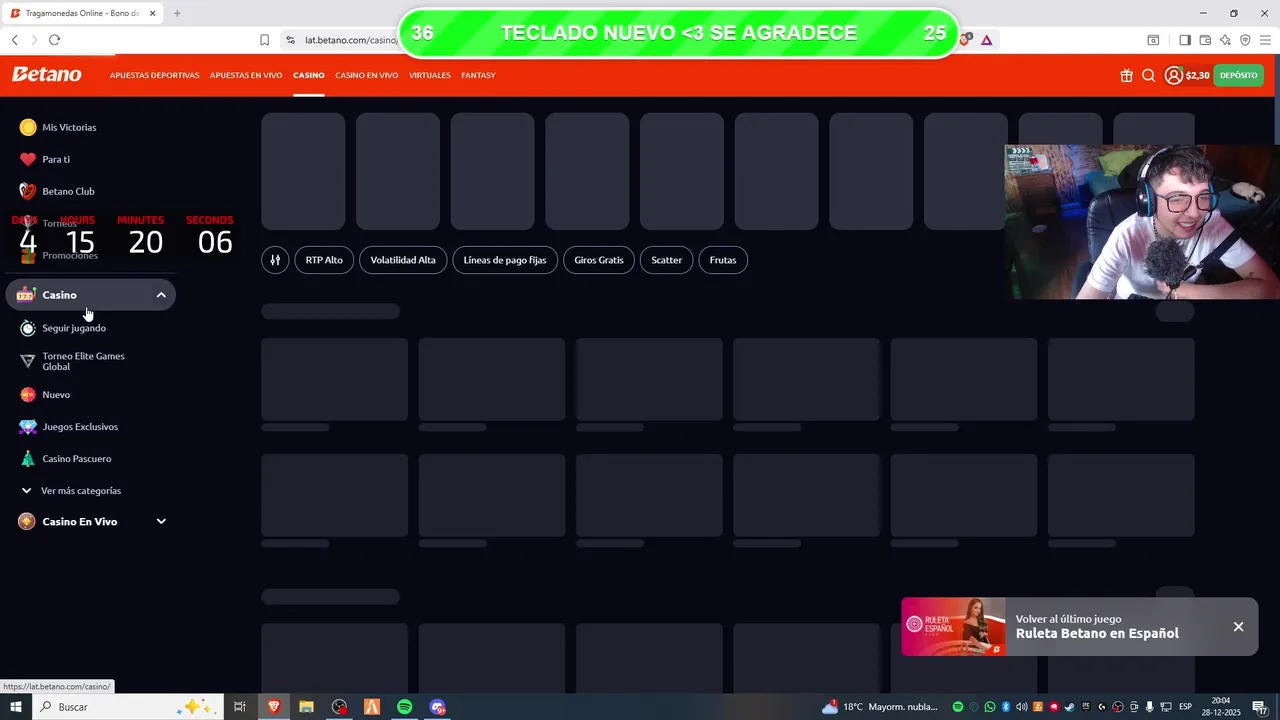Image resolution: width=1280 pixels, height=720 pixels.
Task: Go back in the browser
Action: click(x=15, y=39)
